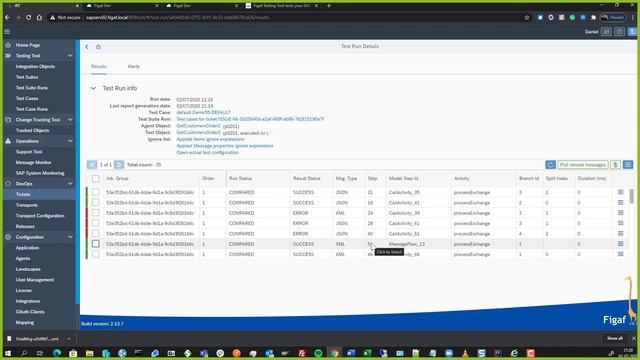Go to the previous table page arrow

(92, 164)
